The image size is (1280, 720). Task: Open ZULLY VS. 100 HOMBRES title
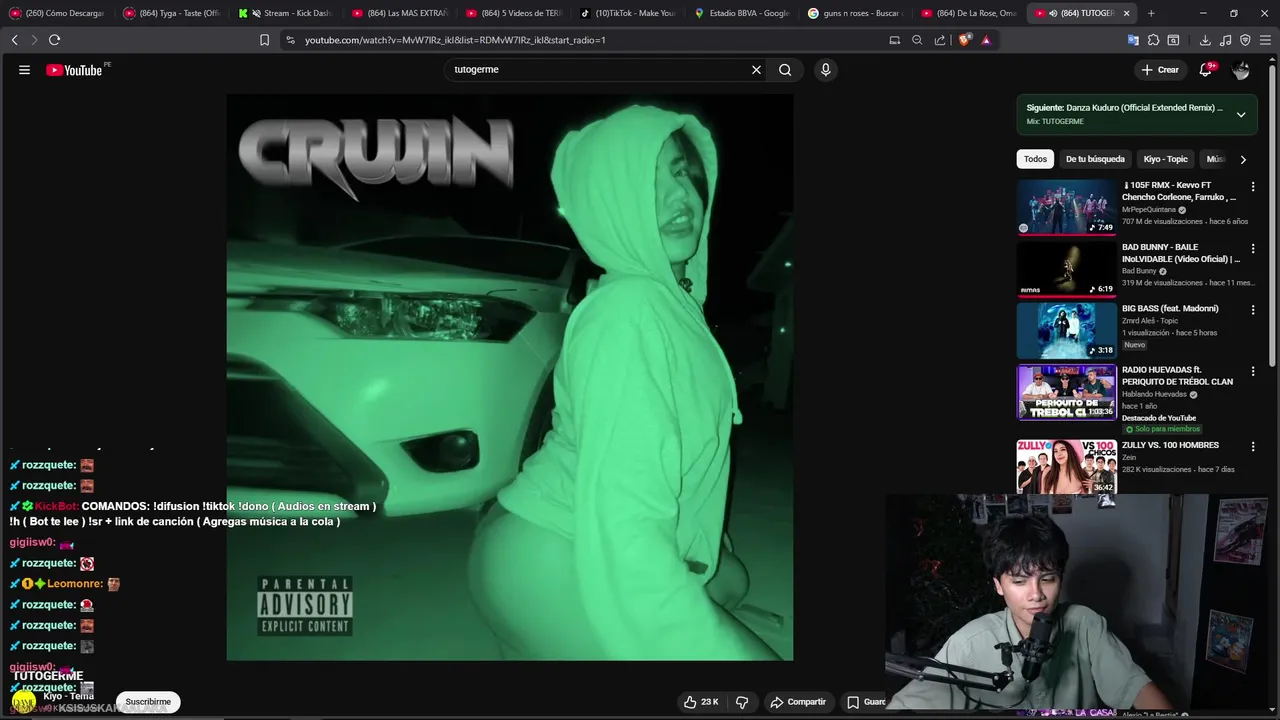(1170, 445)
